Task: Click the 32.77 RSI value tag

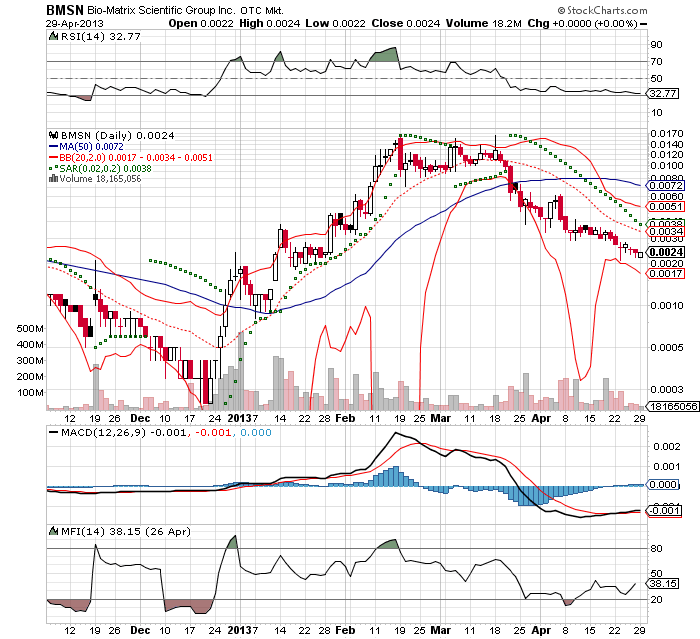Action: point(663,94)
